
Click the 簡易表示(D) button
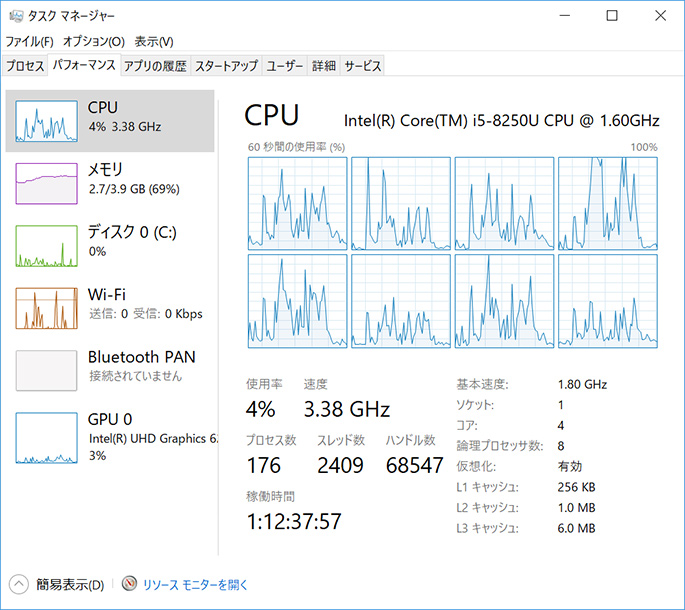point(70,585)
